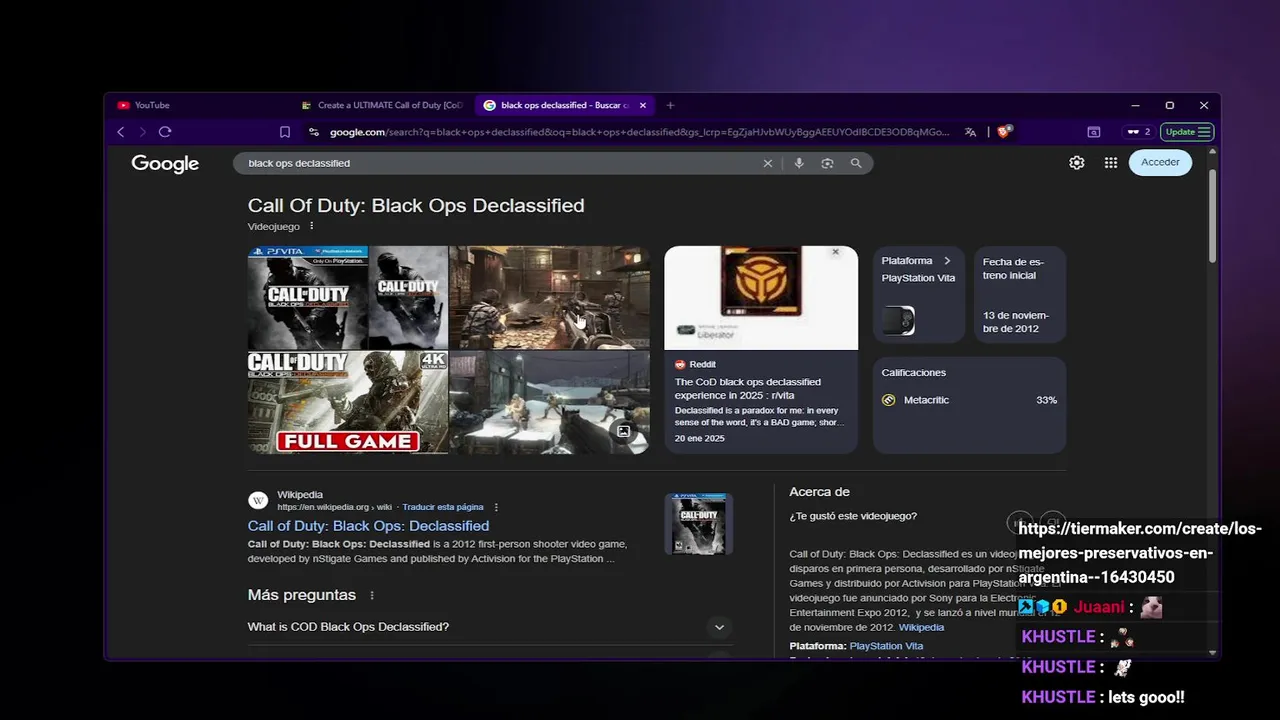Click the Wikipedia favicon in the result
The image size is (1280, 720).
(x=258, y=500)
